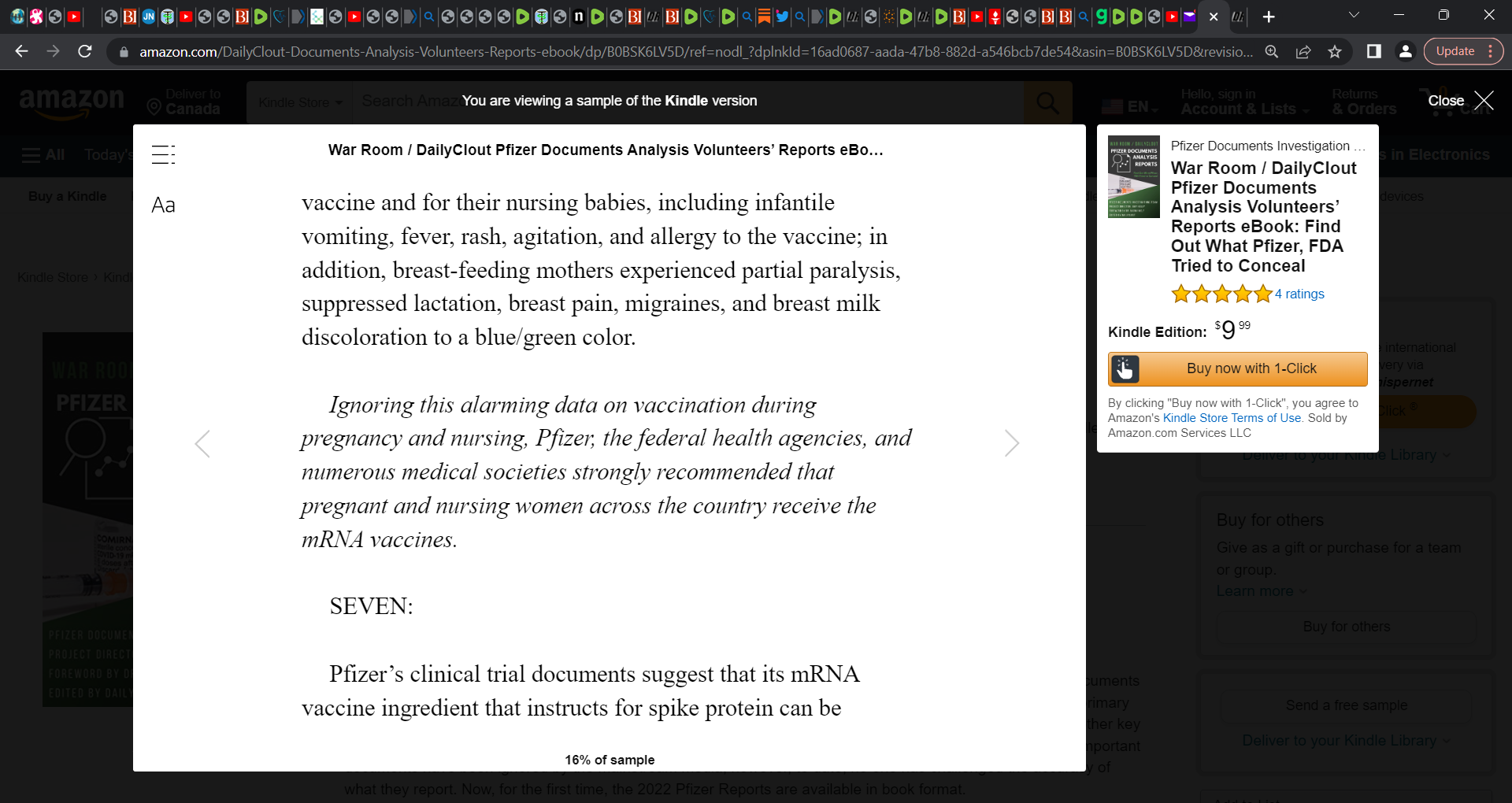
Task: Click the '16% of sample' progress text
Action: coord(610,760)
